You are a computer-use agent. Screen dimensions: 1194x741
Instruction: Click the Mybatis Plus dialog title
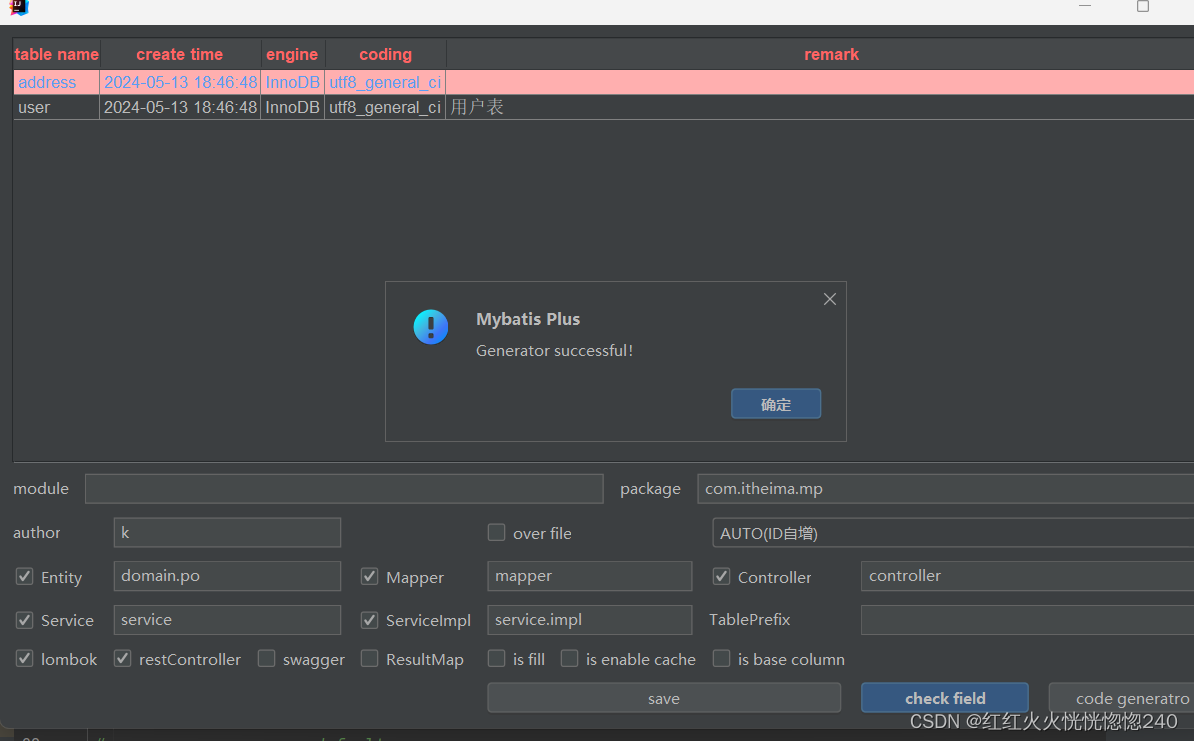[x=528, y=319]
